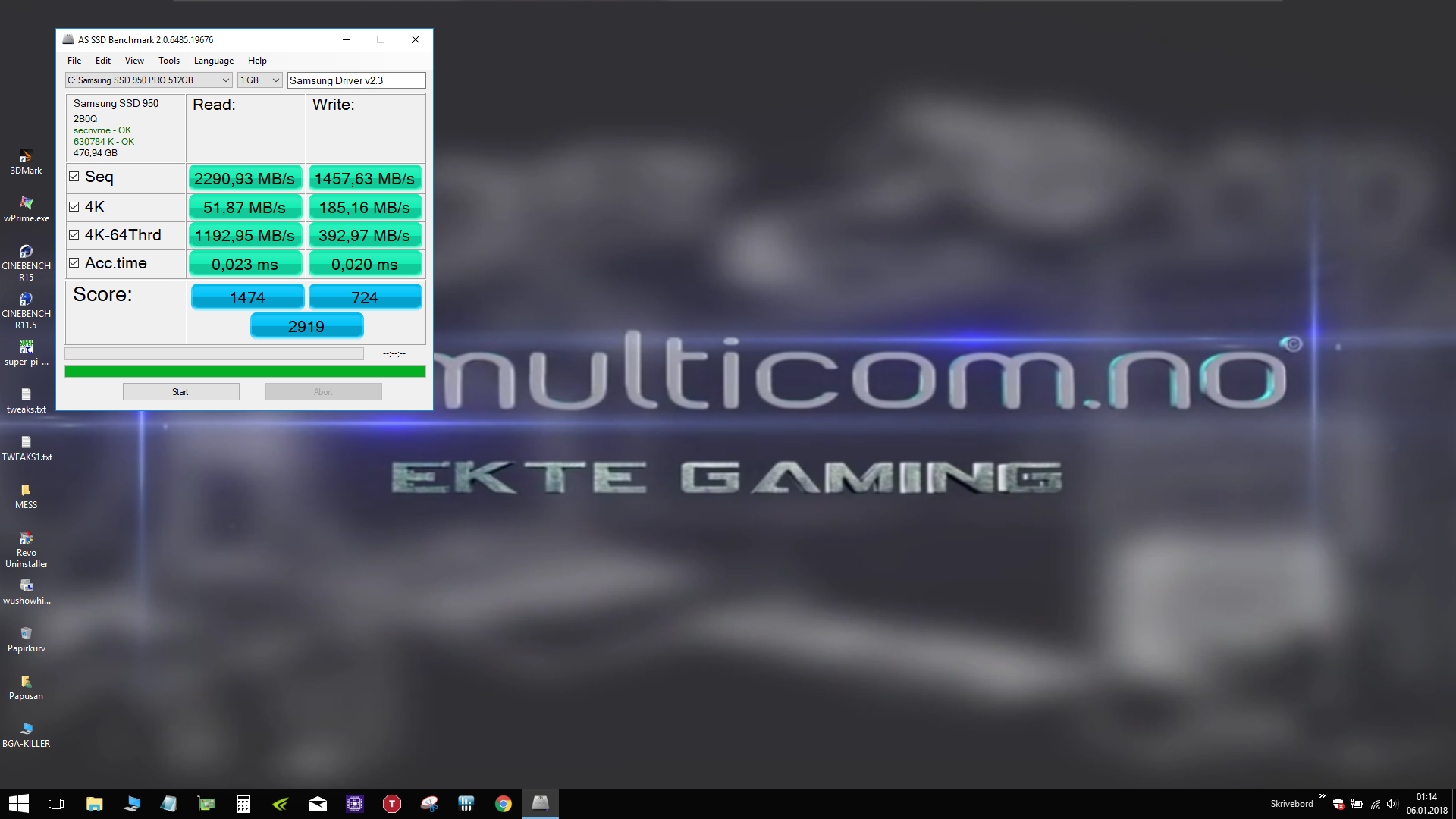The width and height of the screenshot is (1456, 819).
Task: Click the AS SSD Benchmark taskbar icon
Action: [541, 804]
